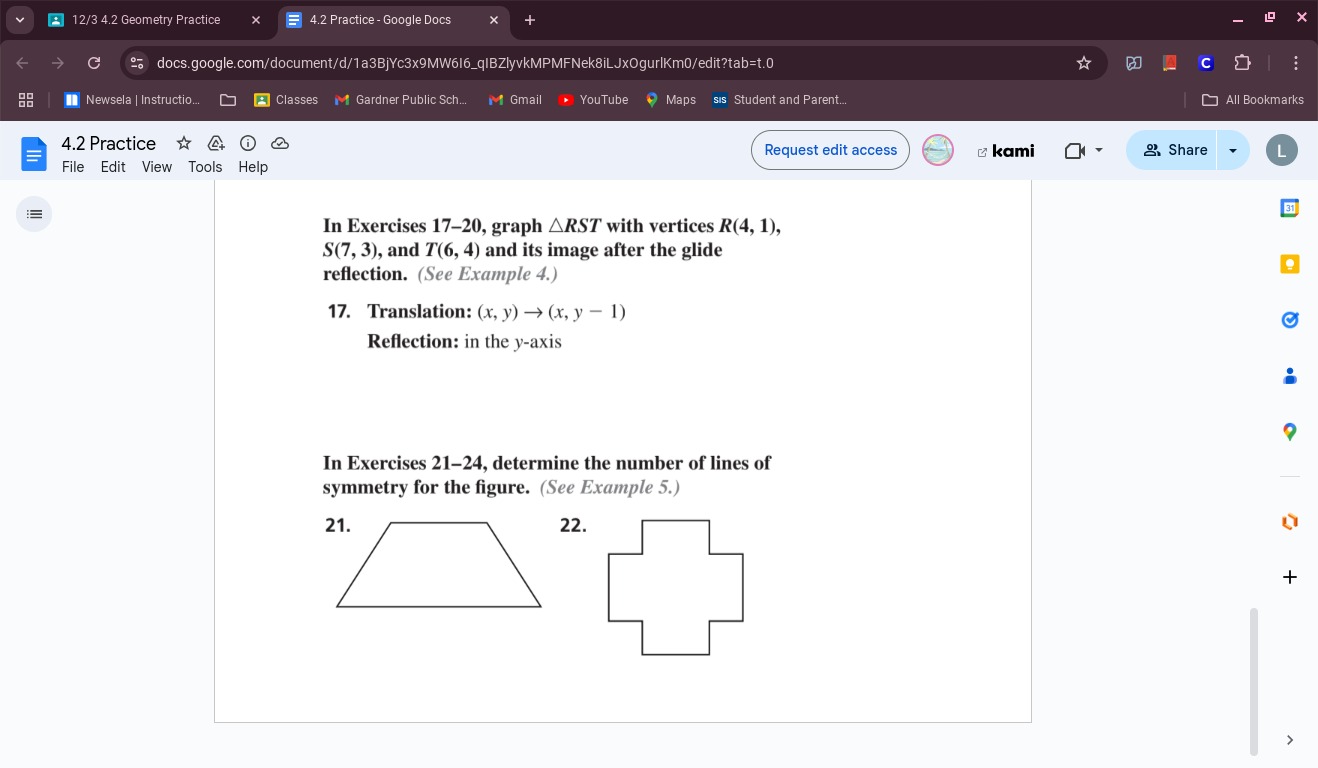Open Google Calendar in side panel

click(1289, 208)
